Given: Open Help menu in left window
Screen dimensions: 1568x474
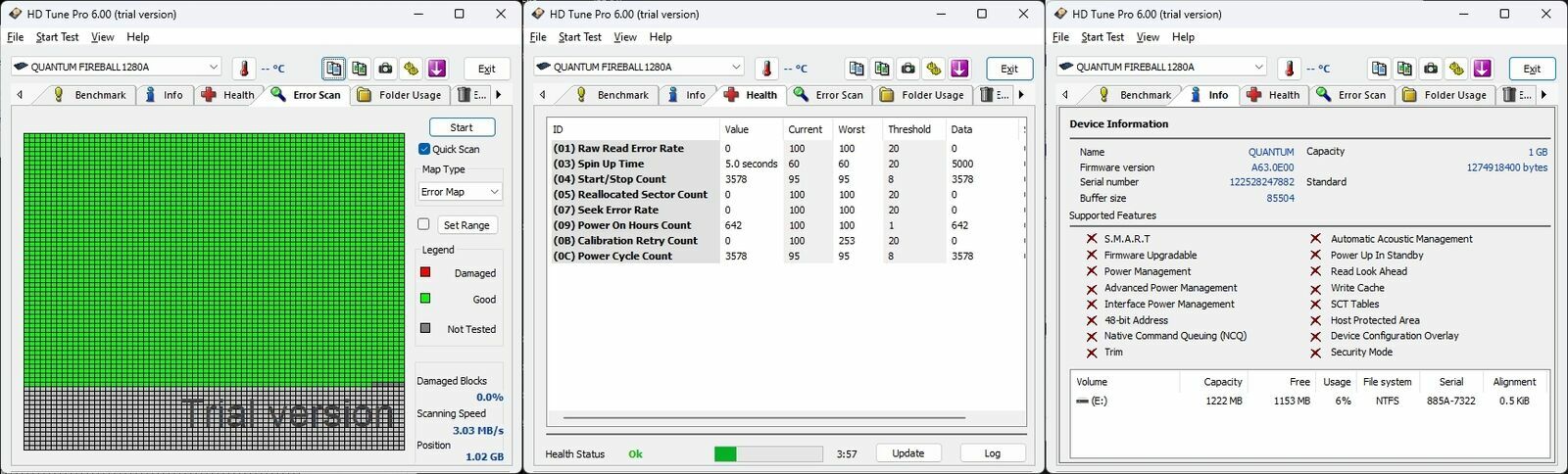Looking at the screenshot, I should [x=138, y=37].
